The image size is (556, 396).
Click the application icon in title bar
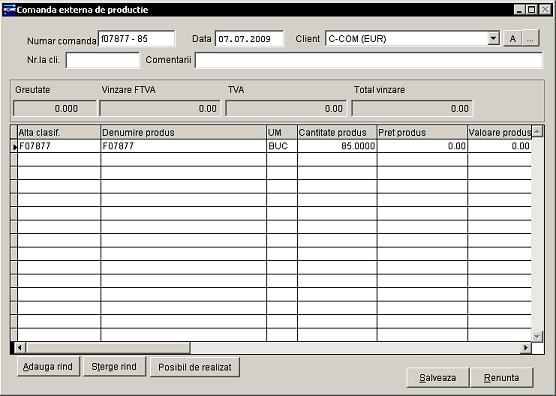pos(9,10)
